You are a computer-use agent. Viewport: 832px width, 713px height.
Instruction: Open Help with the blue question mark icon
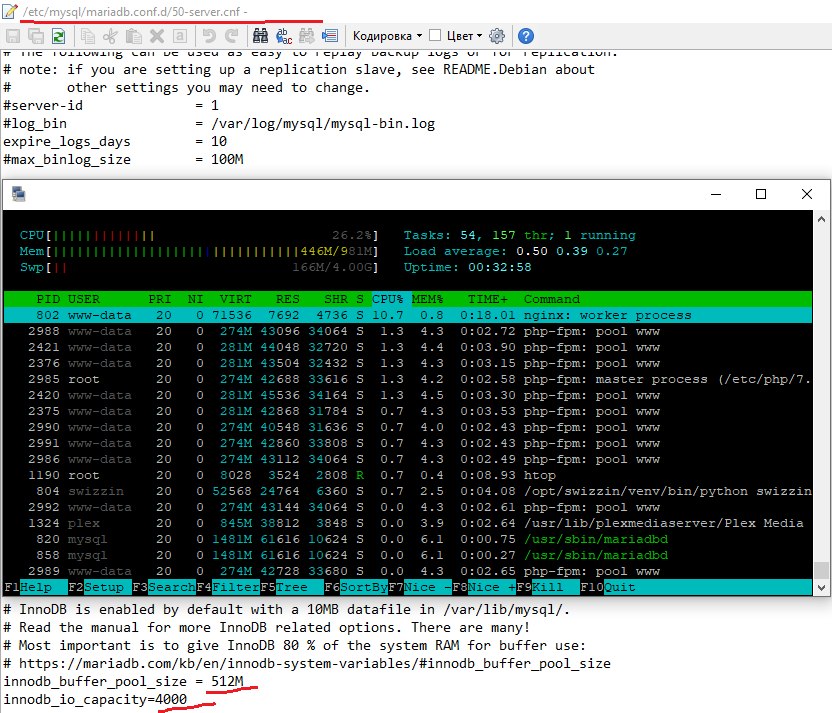[526, 36]
